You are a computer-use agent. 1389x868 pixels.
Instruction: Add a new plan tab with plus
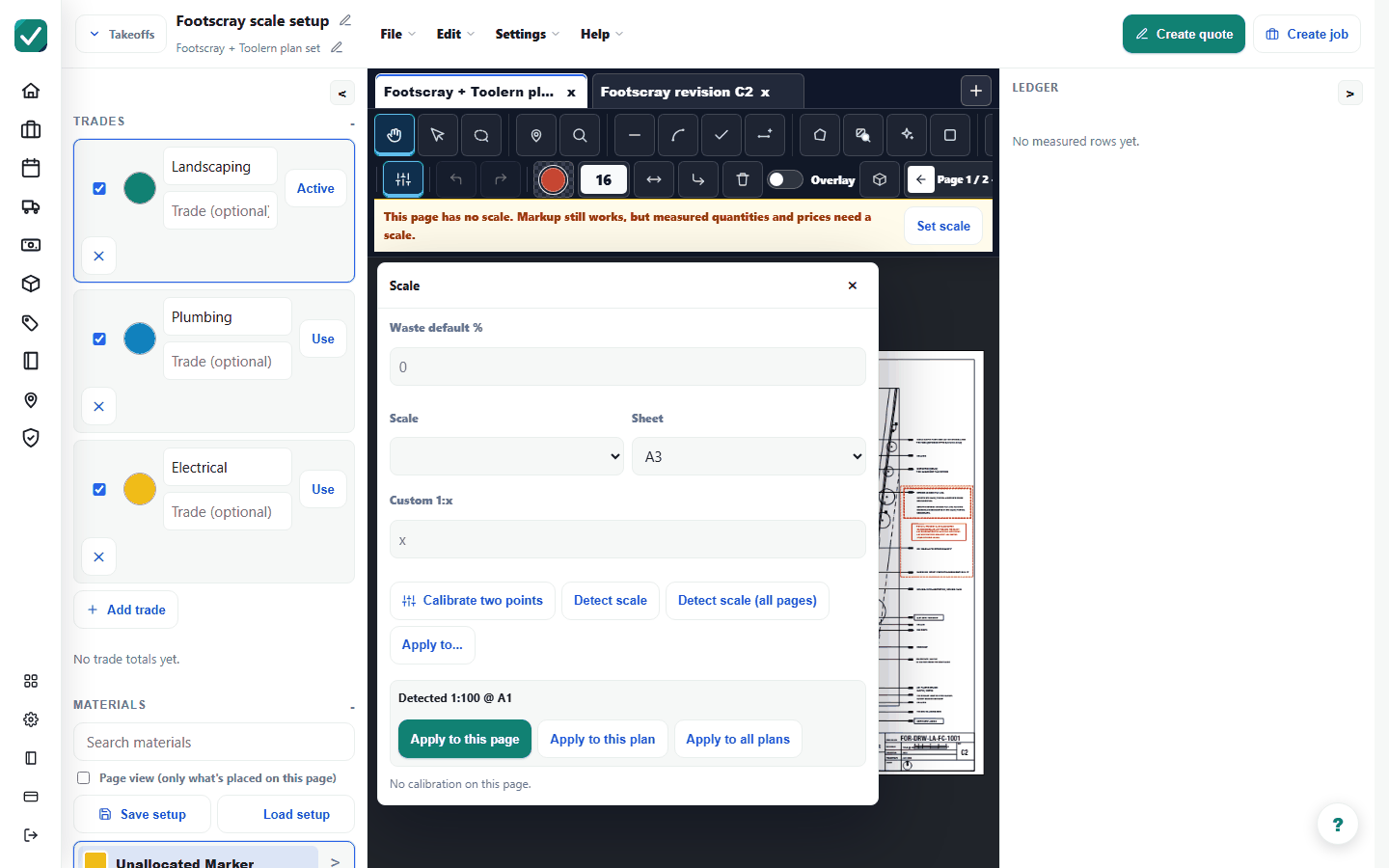(976, 91)
